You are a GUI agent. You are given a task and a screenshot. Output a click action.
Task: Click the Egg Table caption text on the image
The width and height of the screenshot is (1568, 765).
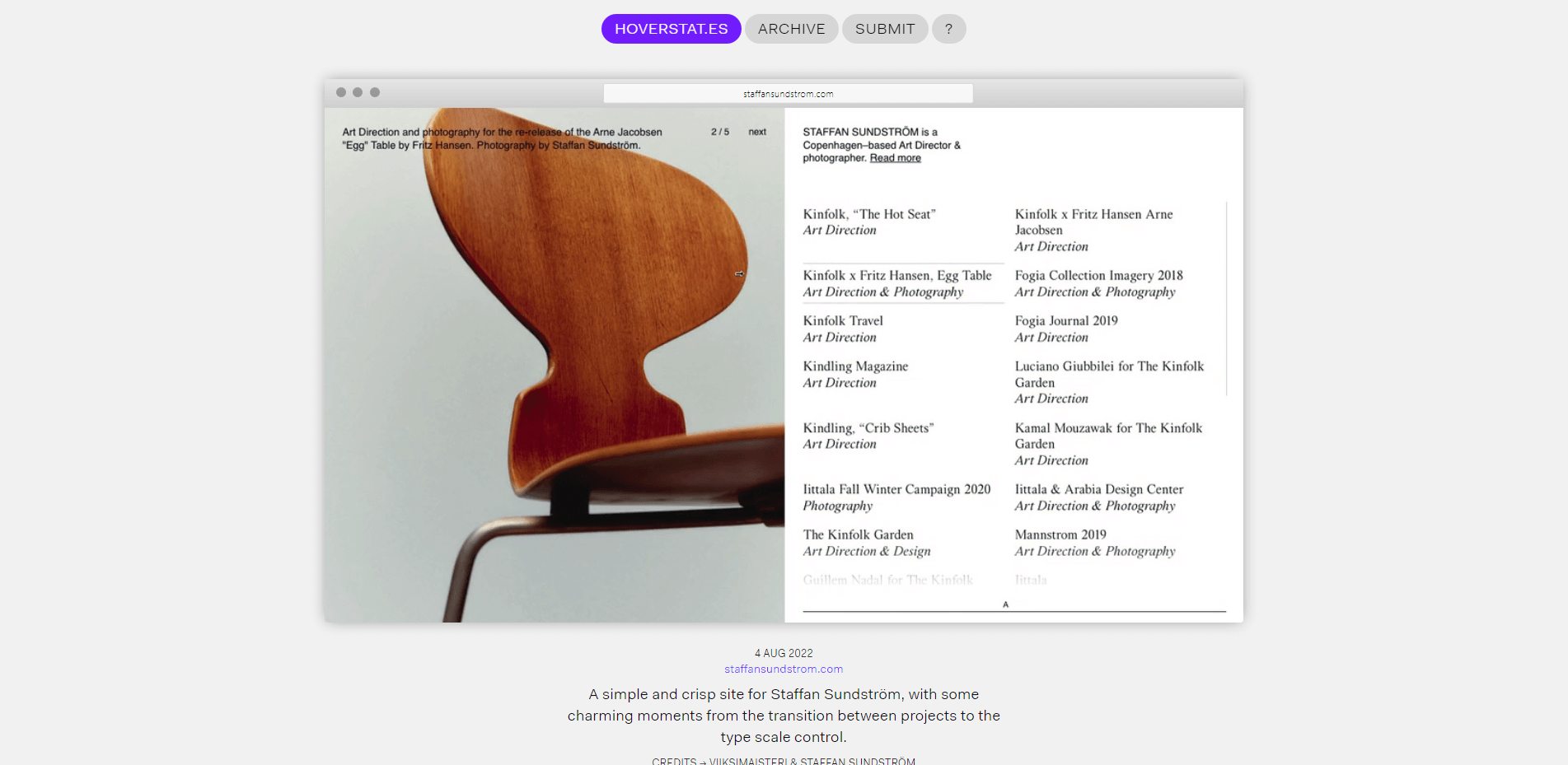point(502,138)
